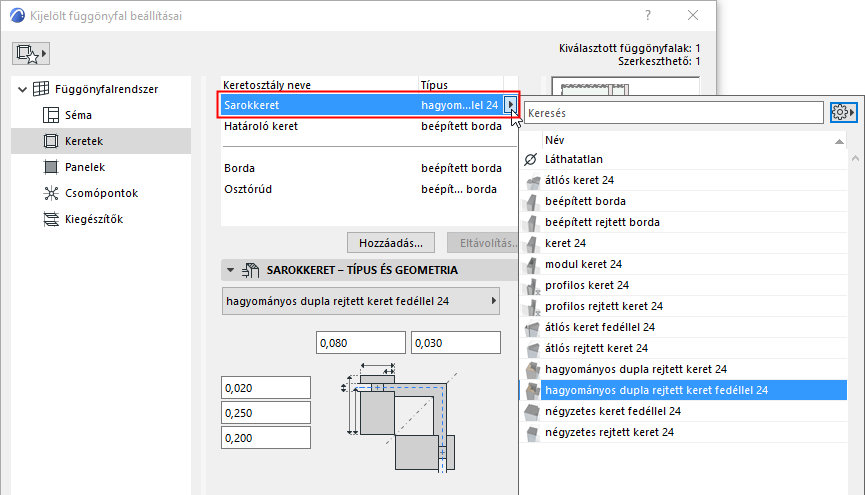Click the átlós keret fedéllel 24 icon
The image size is (865, 495).
[532, 327]
